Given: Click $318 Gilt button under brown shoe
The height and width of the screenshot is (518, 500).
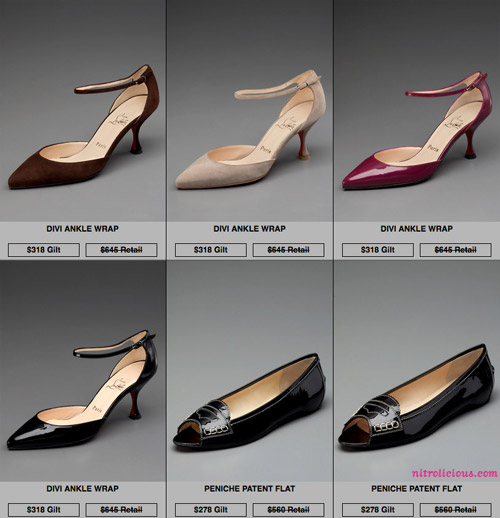Looking at the screenshot, I should [44, 250].
